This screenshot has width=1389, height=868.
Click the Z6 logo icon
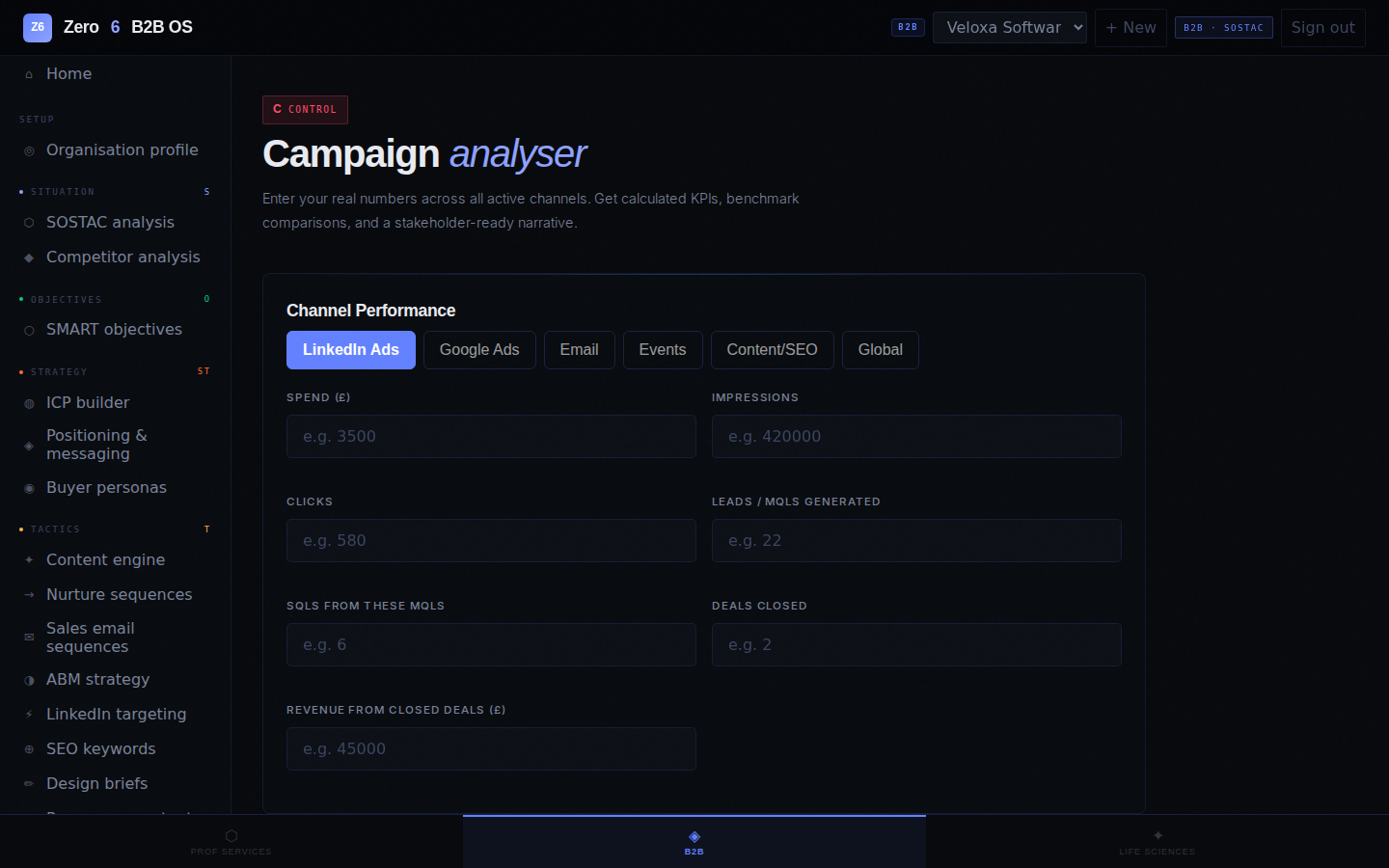tap(38, 27)
